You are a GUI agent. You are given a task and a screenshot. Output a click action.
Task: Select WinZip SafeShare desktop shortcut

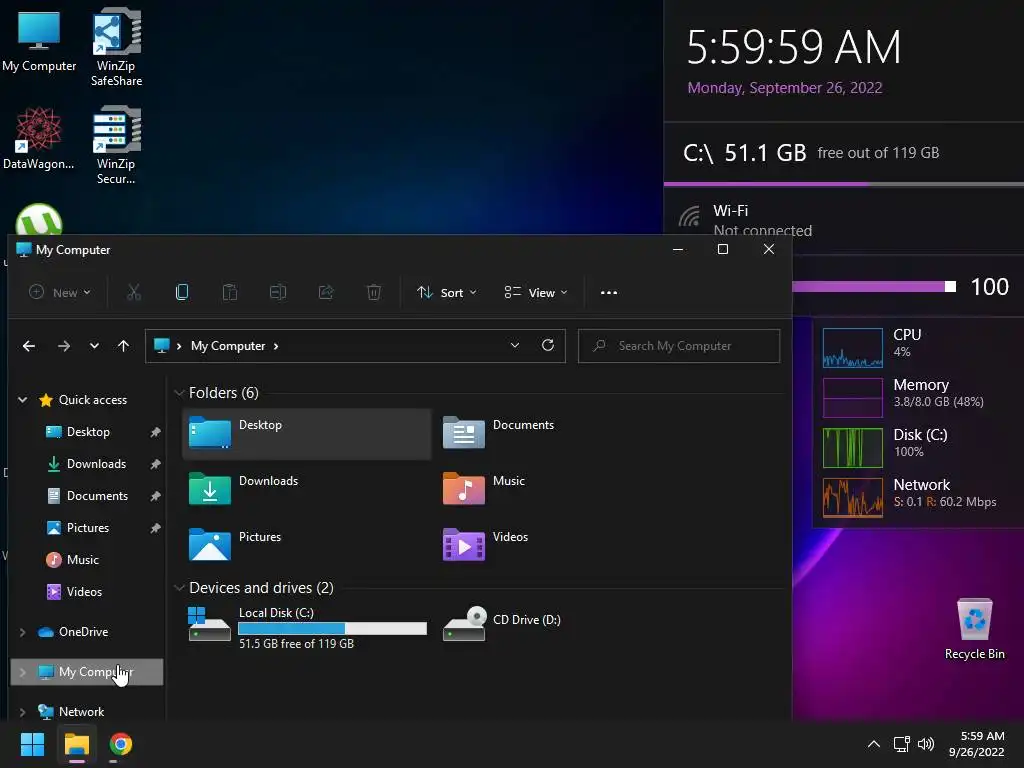[116, 48]
